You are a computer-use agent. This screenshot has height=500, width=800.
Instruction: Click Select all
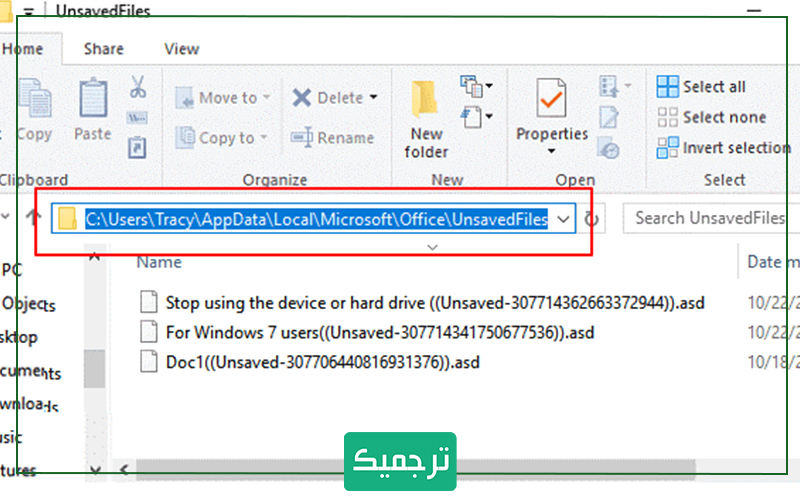(x=701, y=87)
